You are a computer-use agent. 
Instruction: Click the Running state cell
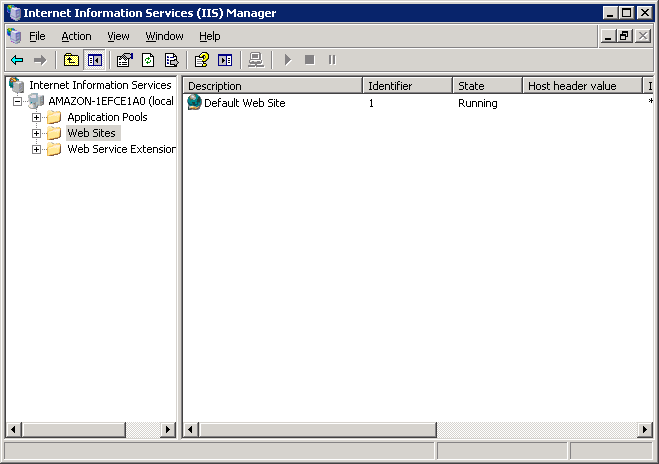point(477,103)
